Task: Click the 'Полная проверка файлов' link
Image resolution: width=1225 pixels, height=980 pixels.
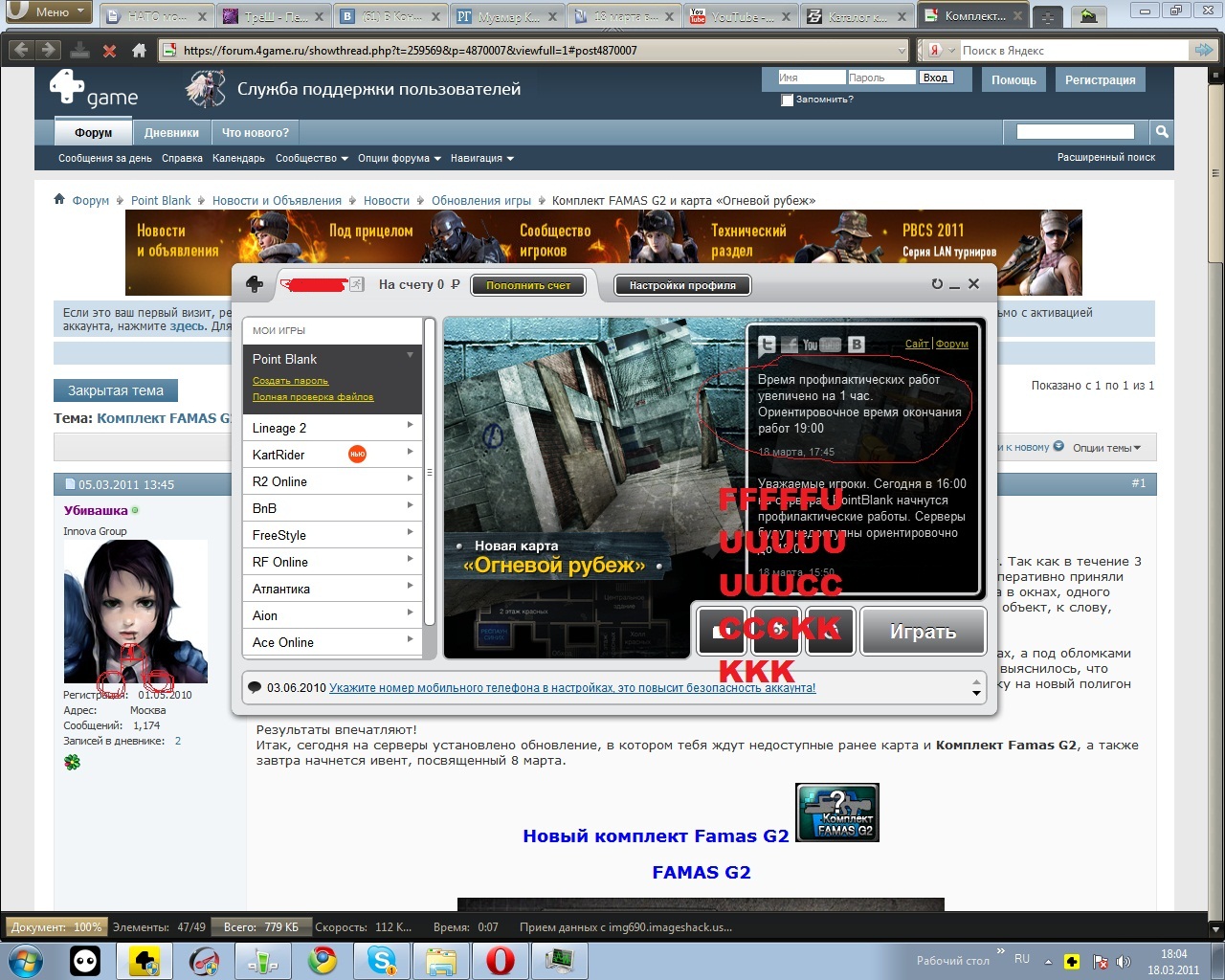Action: pyautogui.click(x=313, y=397)
